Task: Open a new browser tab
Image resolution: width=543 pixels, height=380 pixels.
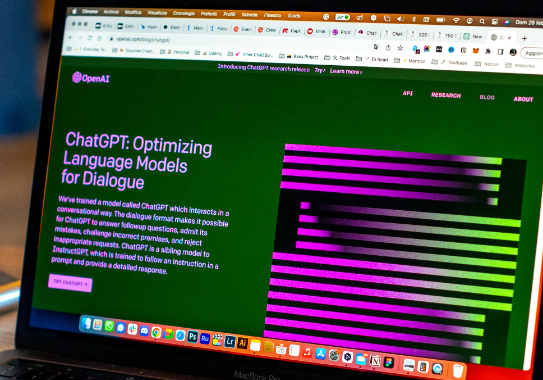Action: [525, 38]
